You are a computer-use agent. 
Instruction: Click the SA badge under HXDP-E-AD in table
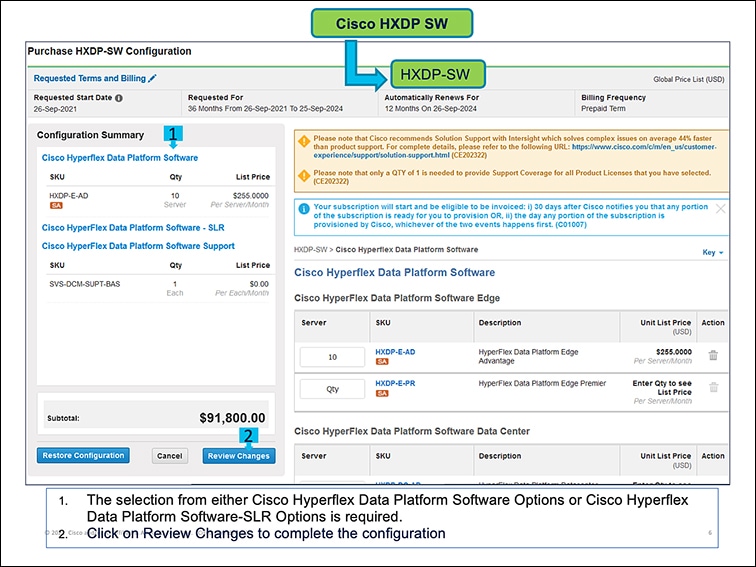coord(382,362)
